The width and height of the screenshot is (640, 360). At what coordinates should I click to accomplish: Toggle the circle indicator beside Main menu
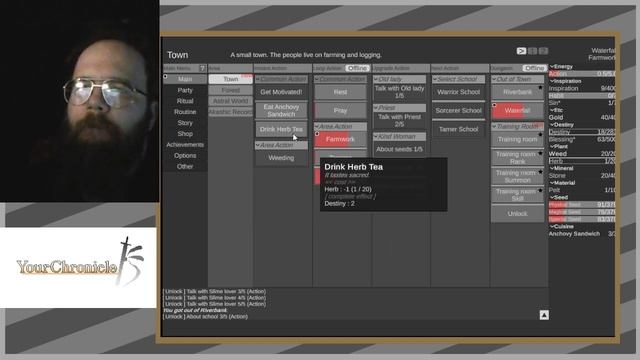pos(165,76)
